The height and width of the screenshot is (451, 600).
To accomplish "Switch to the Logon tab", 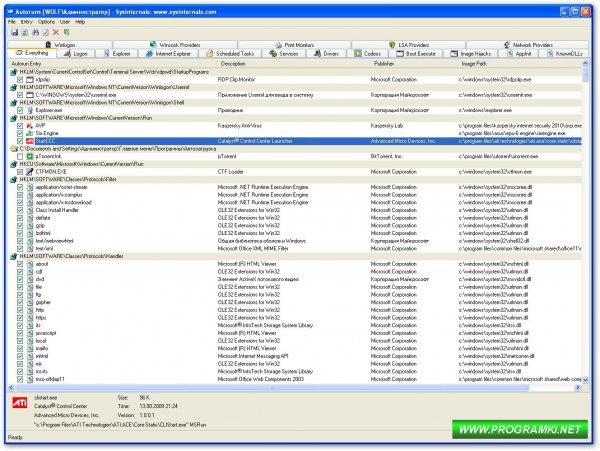I will pos(76,54).
